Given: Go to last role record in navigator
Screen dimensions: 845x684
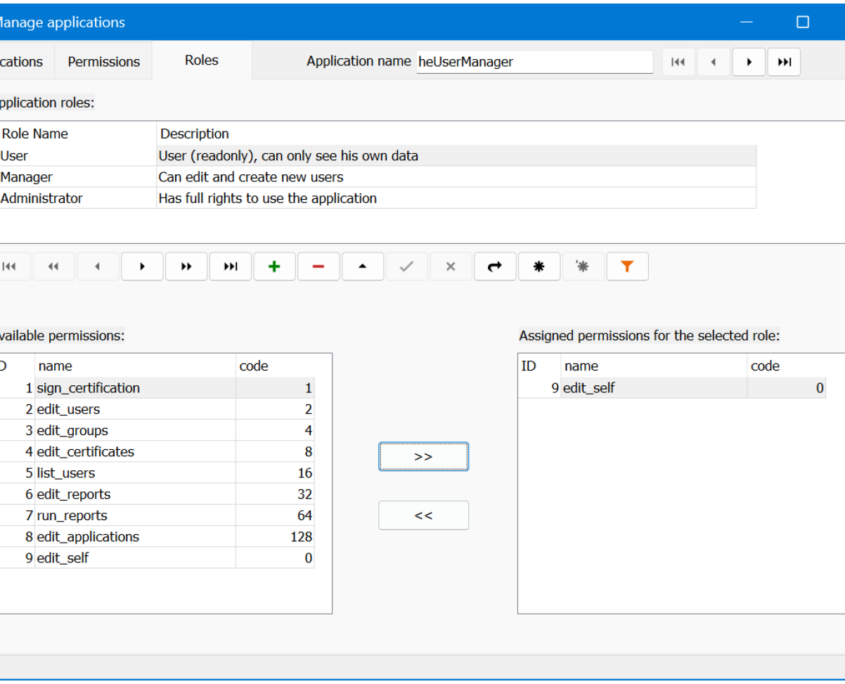Looking at the screenshot, I should coord(231,266).
